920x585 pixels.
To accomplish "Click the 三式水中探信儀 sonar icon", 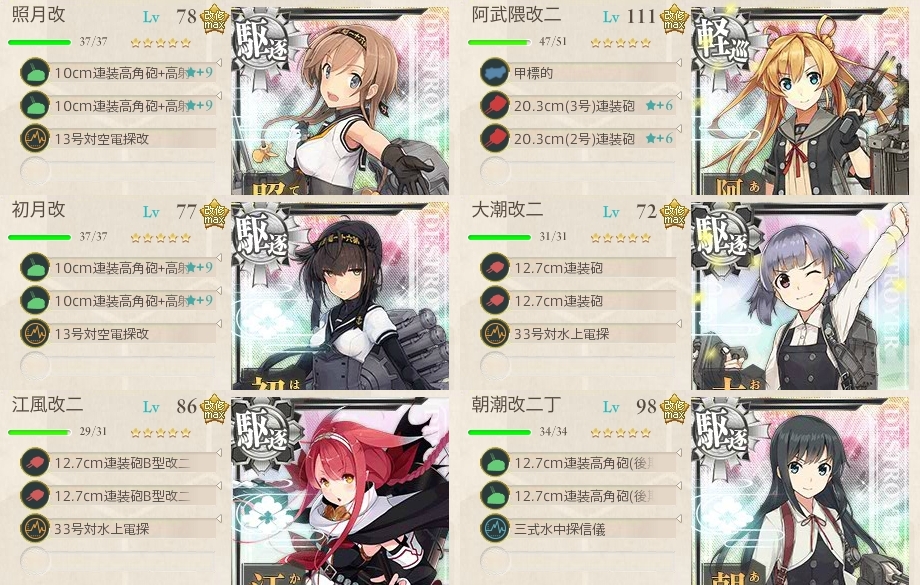I will [x=495, y=528].
